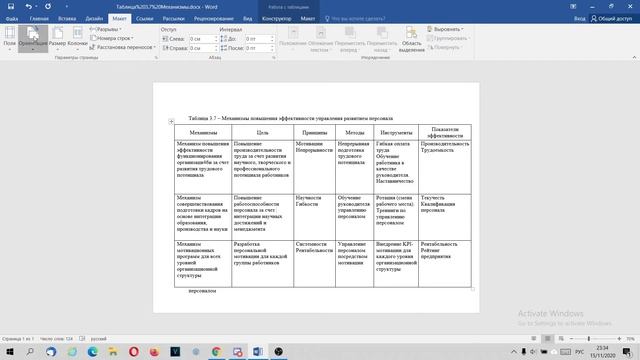Click the Инструменты header cell
The width and height of the screenshot is (640, 360).
[x=396, y=133]
